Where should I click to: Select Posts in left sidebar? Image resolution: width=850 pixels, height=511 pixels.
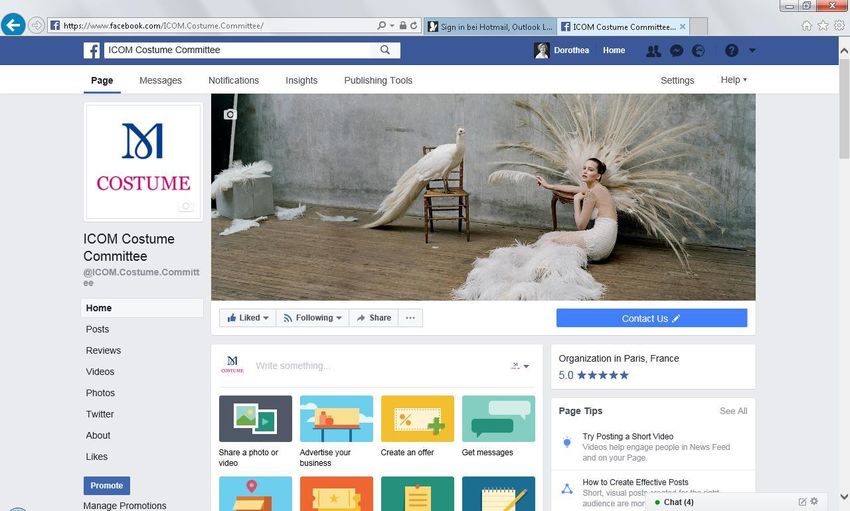97,329
